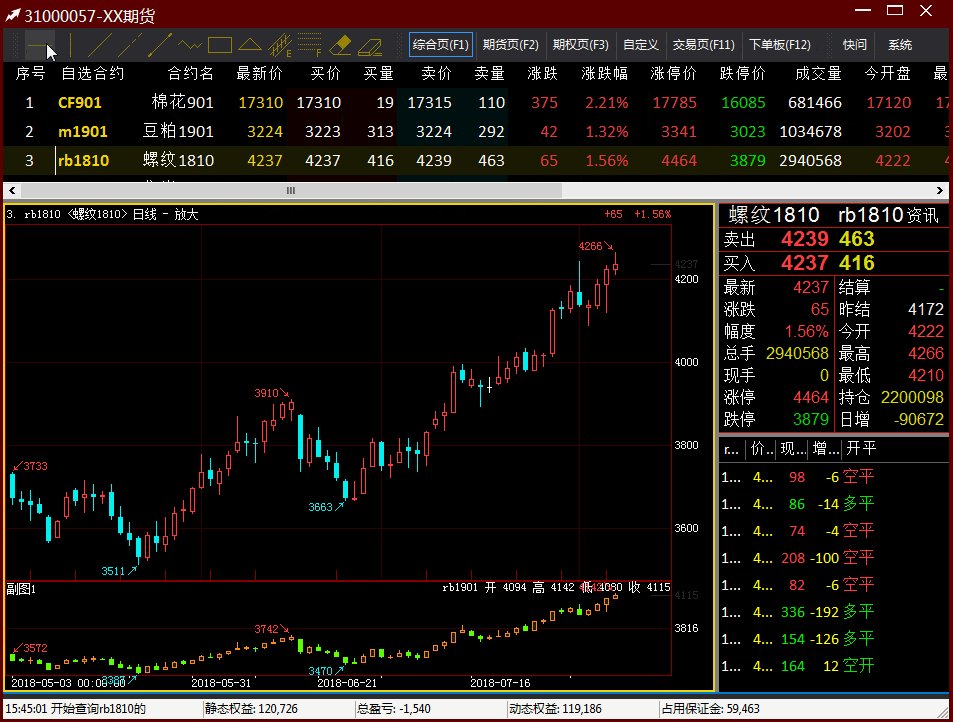Select the CF901 cotton contract row
The image size is (953, 722).
pyautogui.click(x=80, y=102)
